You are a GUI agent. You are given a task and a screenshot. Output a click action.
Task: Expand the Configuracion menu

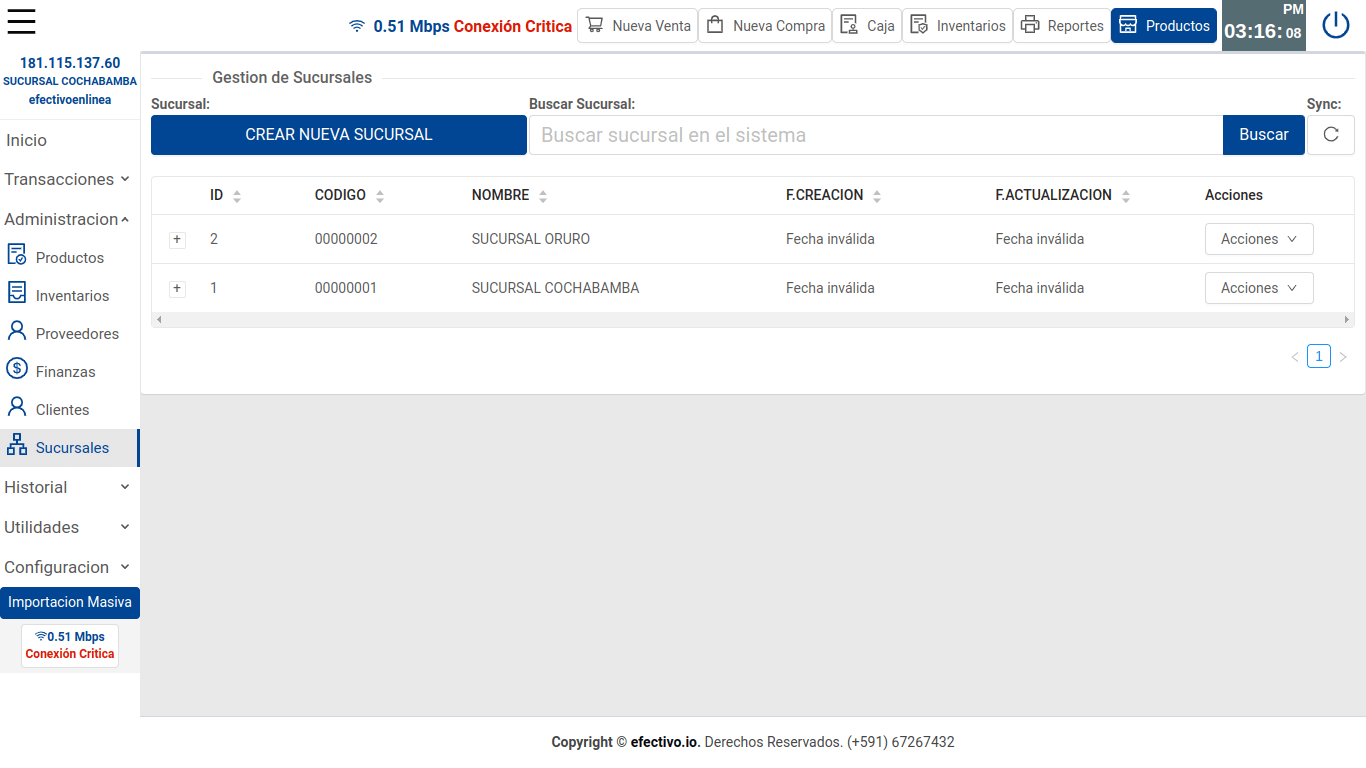(x=70, y=567)
